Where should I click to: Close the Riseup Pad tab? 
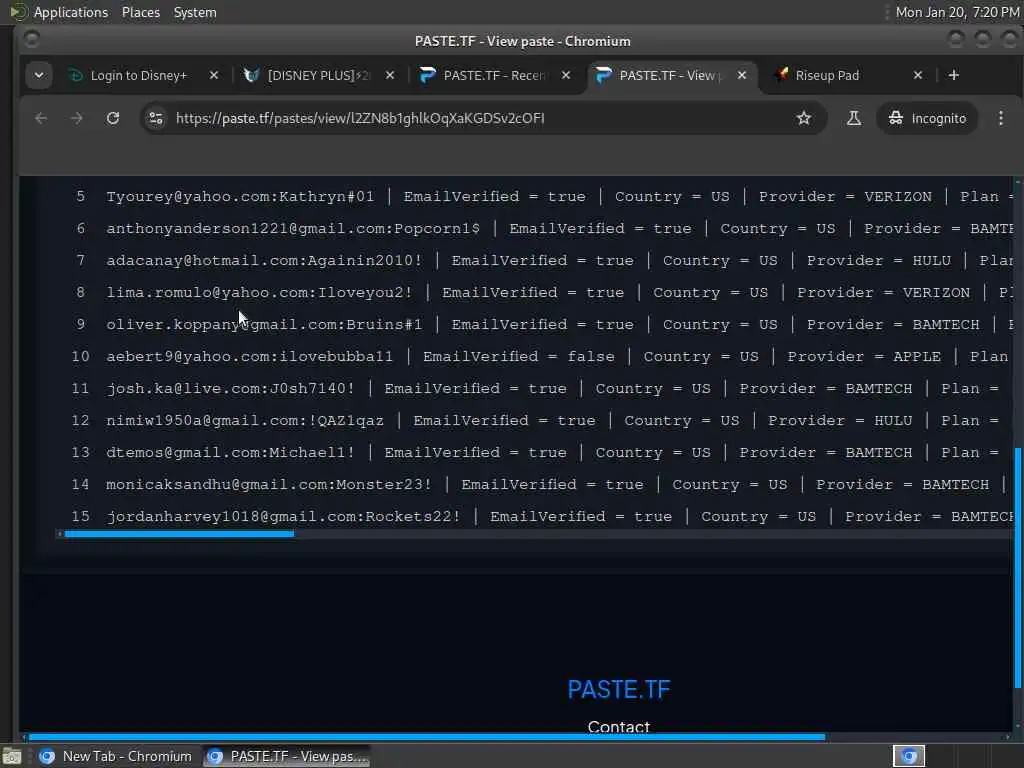[x=918, y=75]
